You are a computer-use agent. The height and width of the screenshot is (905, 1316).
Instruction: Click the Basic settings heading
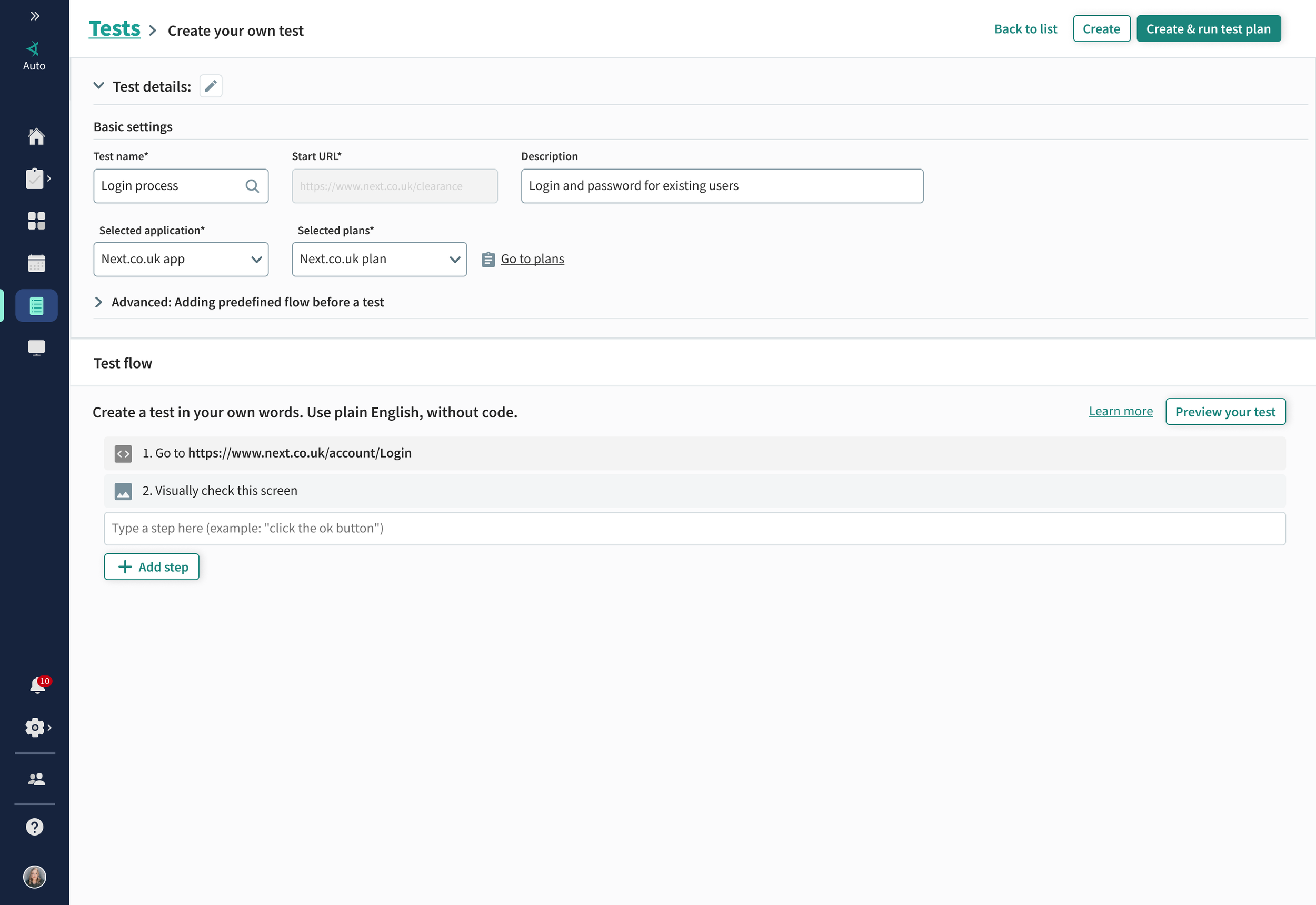(x=133, y=126)
